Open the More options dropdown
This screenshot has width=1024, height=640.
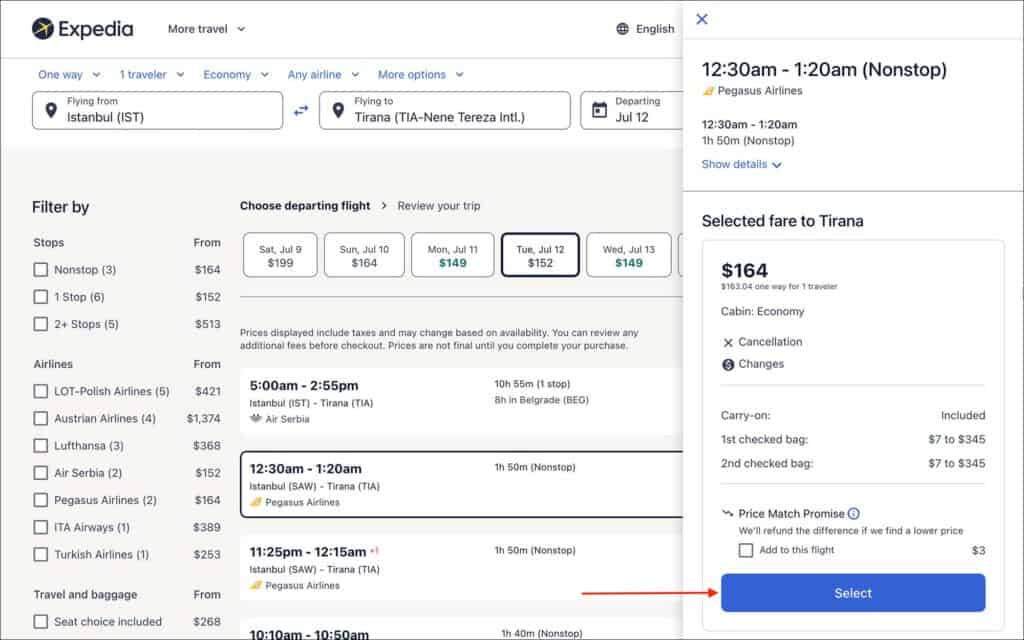coord(421,74)
